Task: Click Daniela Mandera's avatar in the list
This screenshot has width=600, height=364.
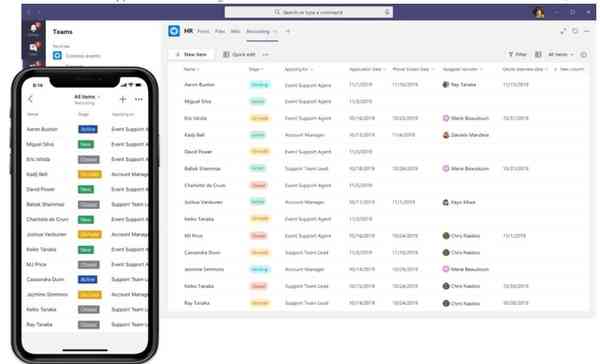Action: click(x=446, y=135)
